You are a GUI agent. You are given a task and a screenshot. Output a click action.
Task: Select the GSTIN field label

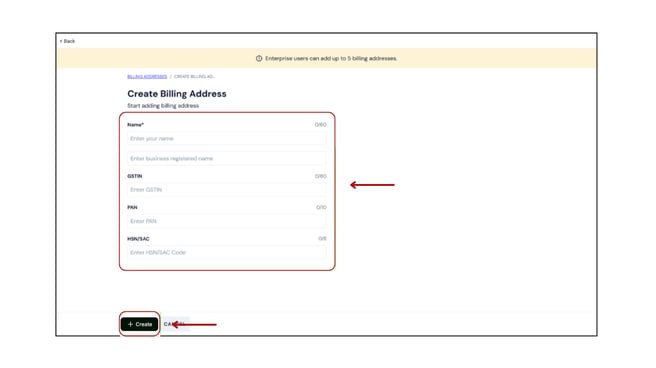(x=135, y=176)
